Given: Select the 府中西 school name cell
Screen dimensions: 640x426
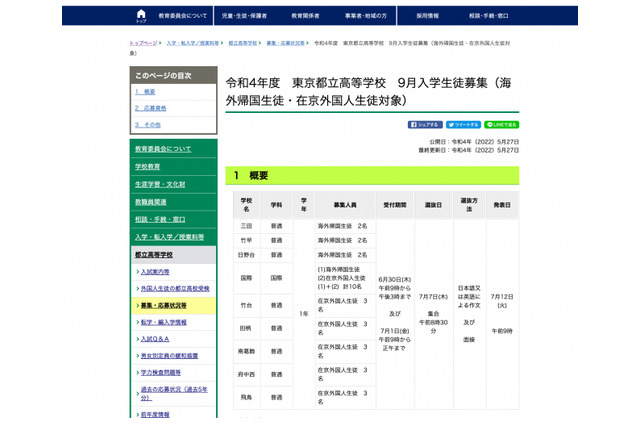Looking at the screenshot, I should [x=246, y=375].
